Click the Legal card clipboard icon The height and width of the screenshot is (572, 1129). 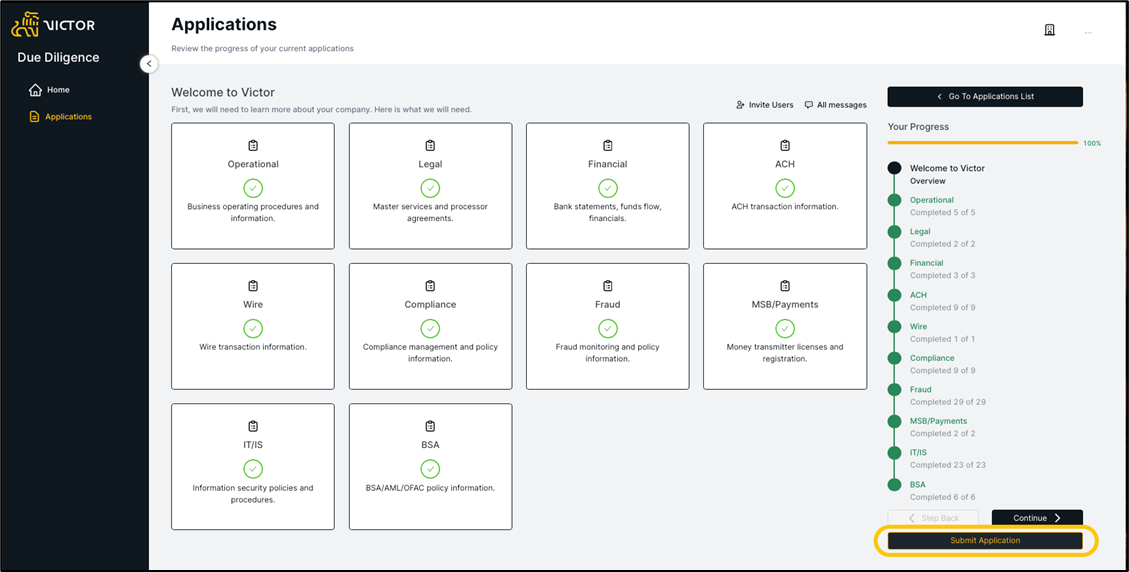[430, 146]
